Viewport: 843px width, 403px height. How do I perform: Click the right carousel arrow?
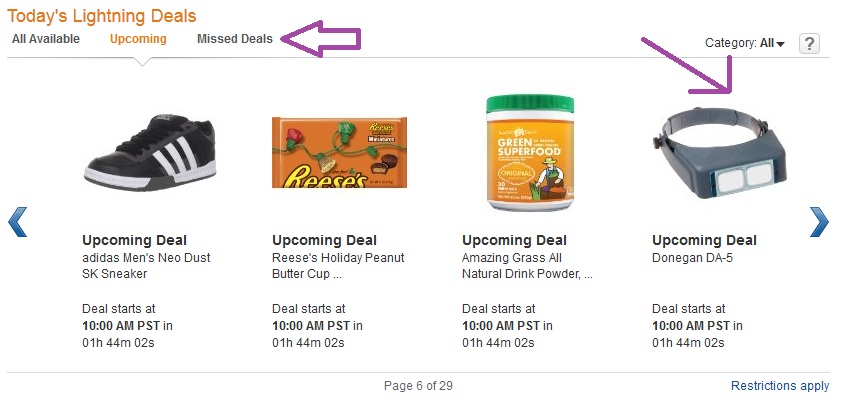tap(819, 221)
